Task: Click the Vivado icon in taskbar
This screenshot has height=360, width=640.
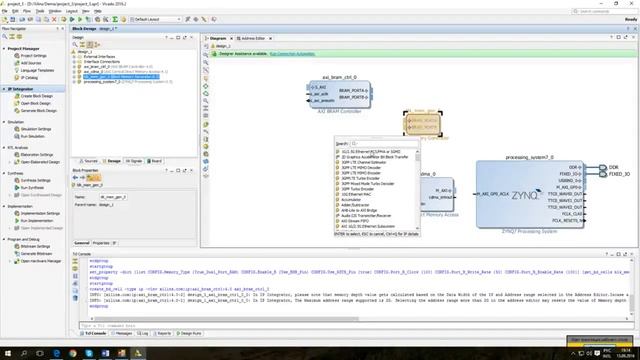Action: (138, 353)
